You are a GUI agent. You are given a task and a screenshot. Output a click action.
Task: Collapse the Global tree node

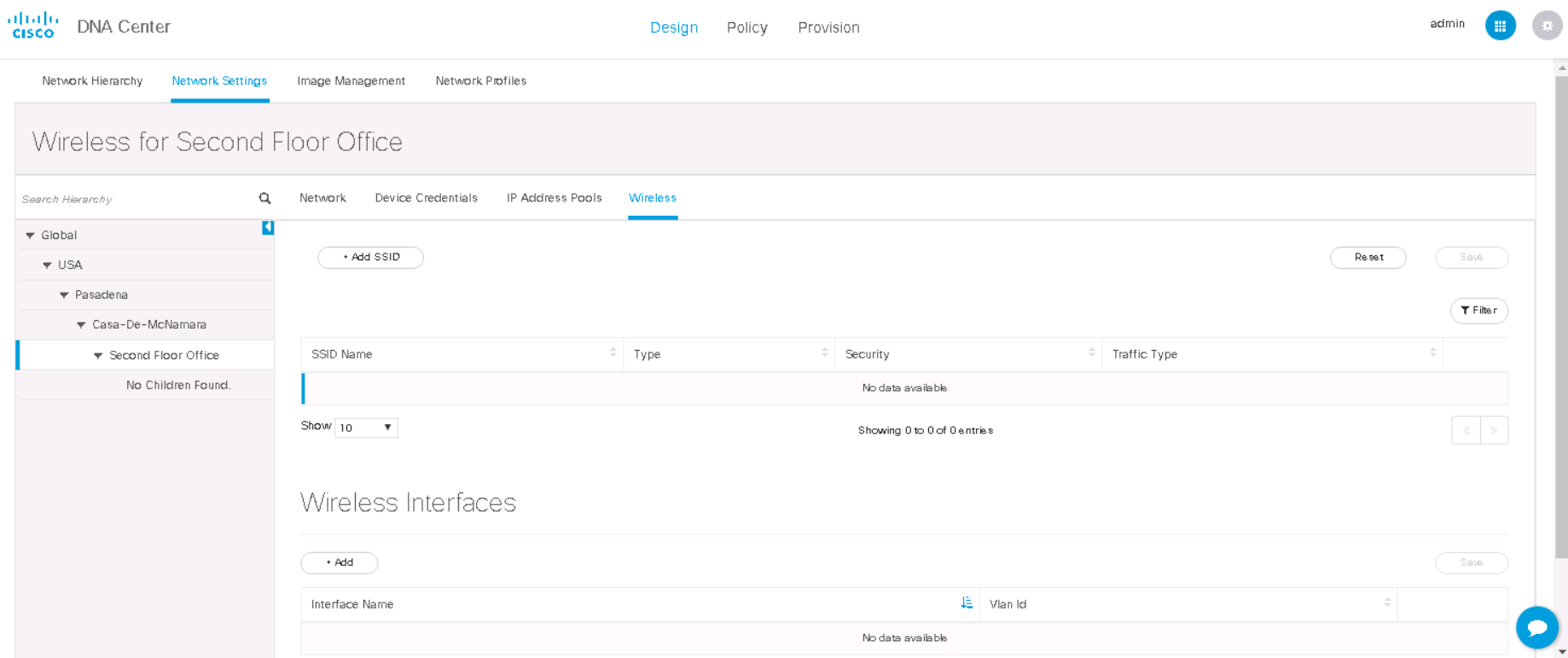(x=30, y=236)
